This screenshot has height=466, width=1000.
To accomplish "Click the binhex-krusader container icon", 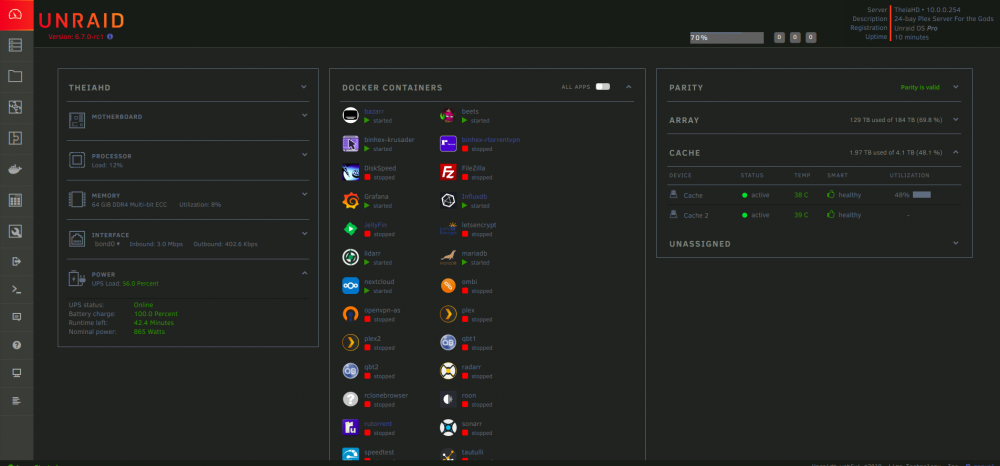I will point(350,143).
